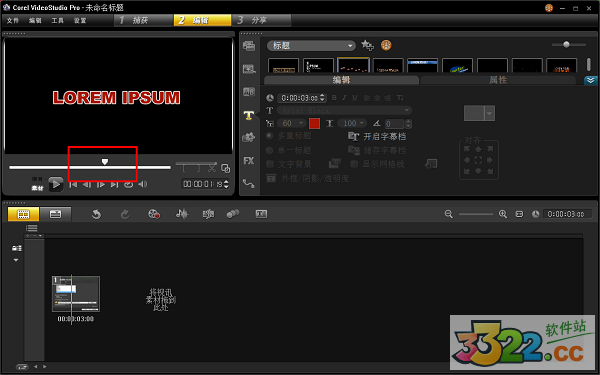Open the FX filter library icon
The height and width of the screenshot is (375, 600).
pos(249,161)
